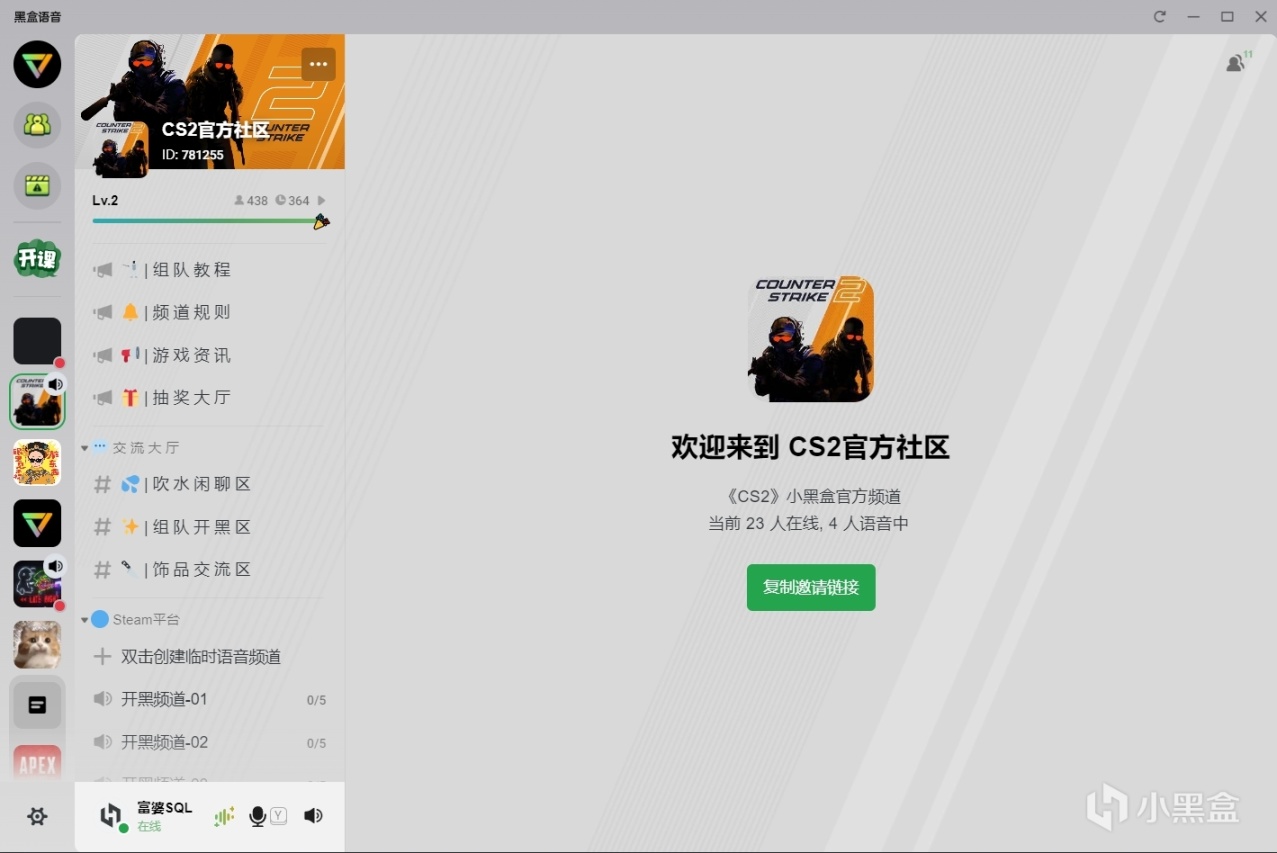Open the APEX server icon

pyautogui.click(x=37, y=763)
